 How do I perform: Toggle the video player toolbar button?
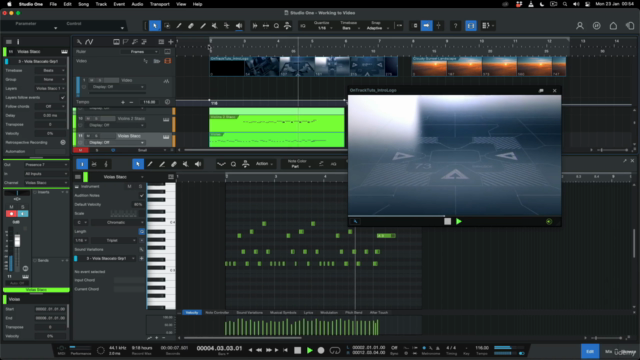[471, 26]
